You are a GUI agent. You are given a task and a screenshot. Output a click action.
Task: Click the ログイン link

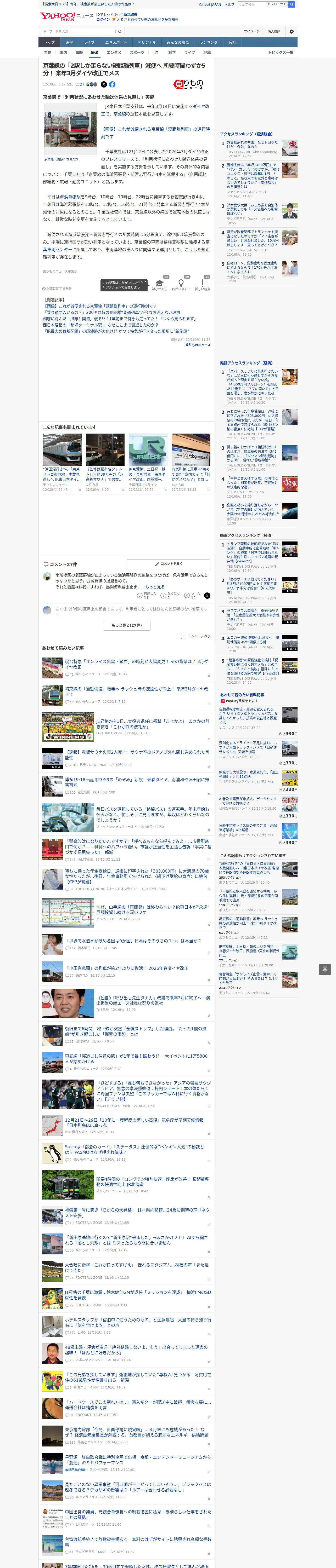pyautogui.click(x=103, y=20)
